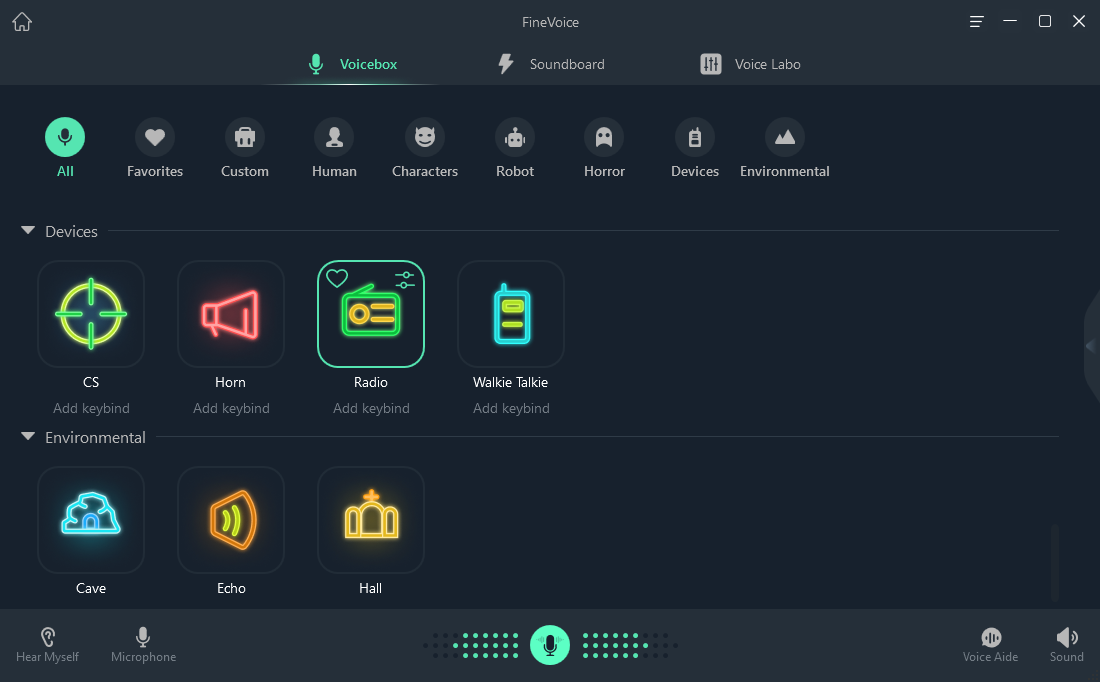Add keybind for Radio
This screenshot has height=682, width=1100.
(x=371, y=408)
